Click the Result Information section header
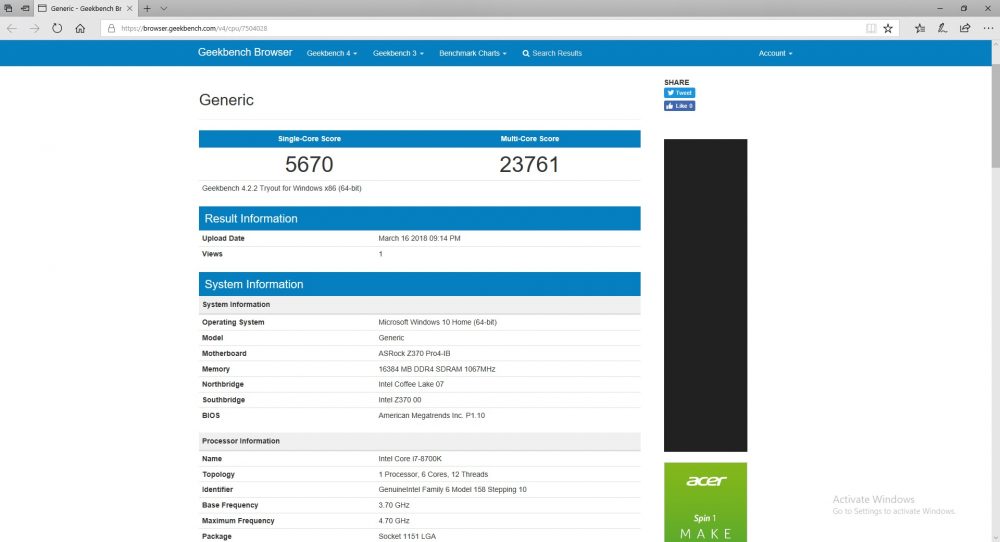Screen dimensions: 1000x542 click(420, 219)
